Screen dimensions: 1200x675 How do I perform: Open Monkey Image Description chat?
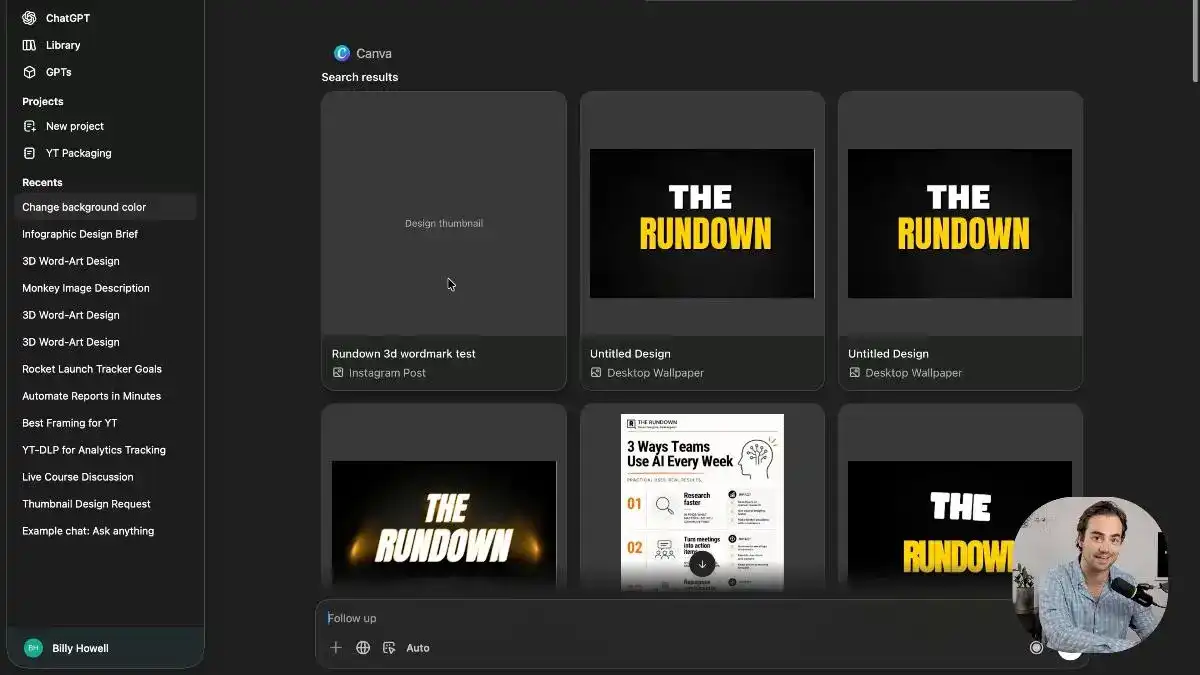point(105,288)
